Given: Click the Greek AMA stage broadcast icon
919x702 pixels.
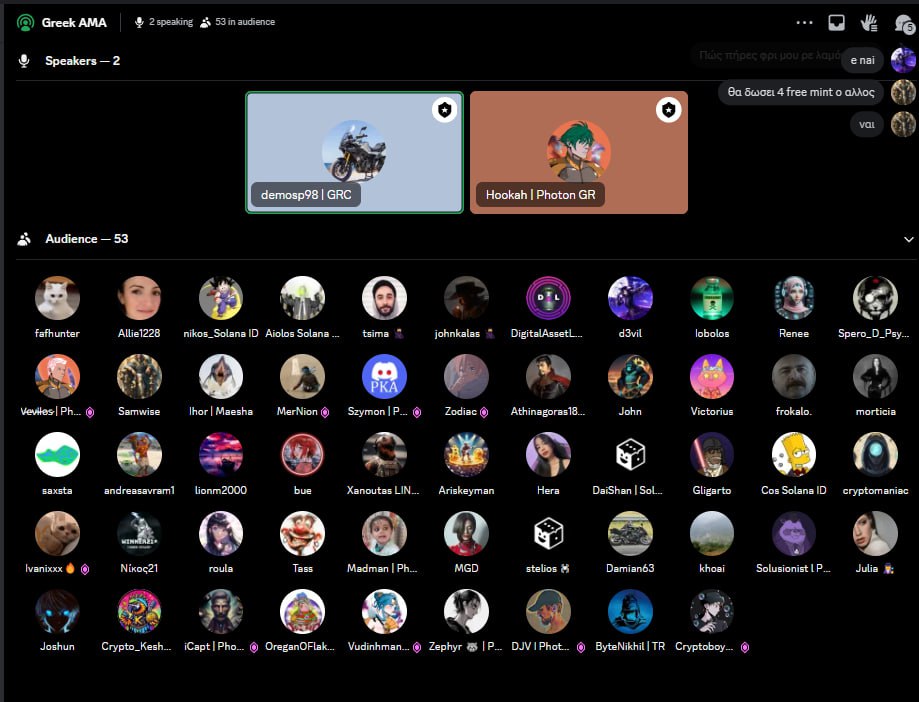Looking at the screenshot, I should pos(26,22).
